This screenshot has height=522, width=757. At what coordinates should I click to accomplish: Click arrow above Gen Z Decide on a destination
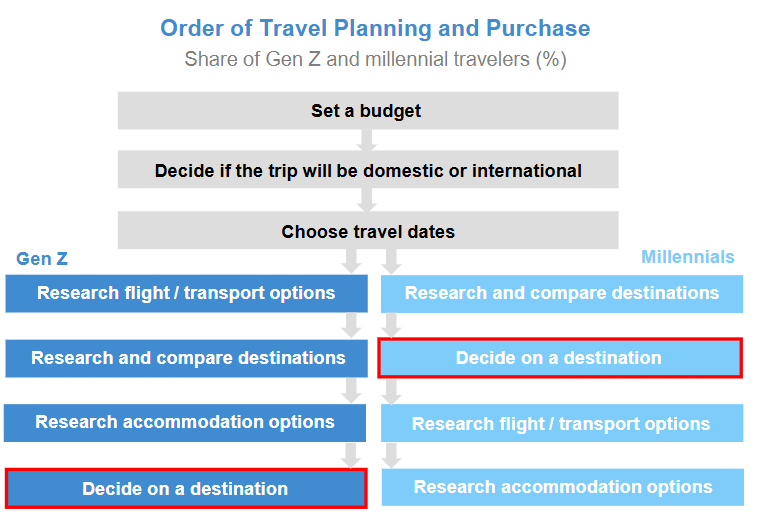click(351, 455)
